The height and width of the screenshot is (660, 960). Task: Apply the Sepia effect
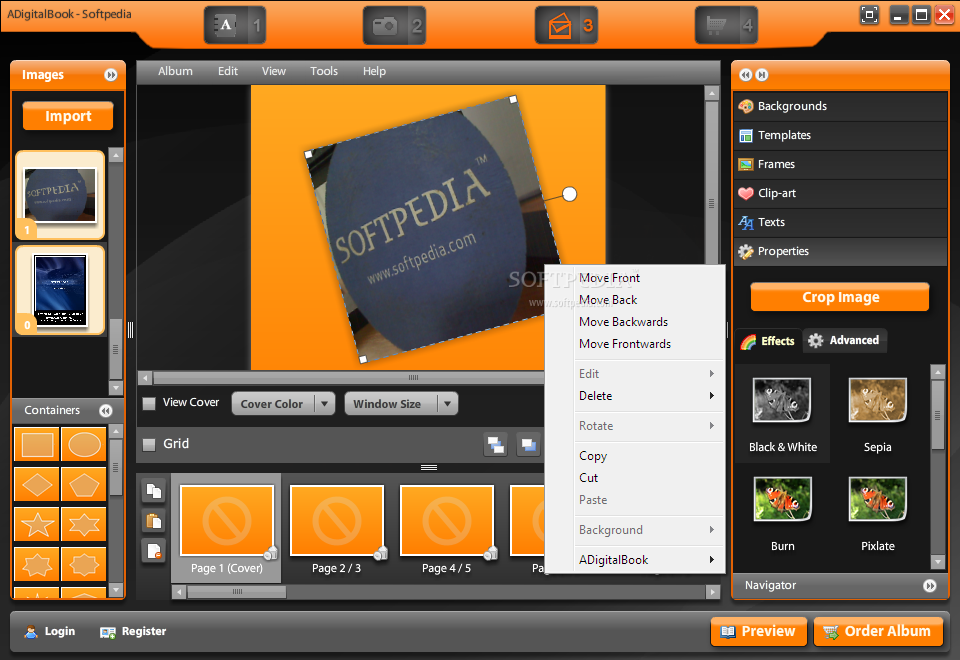click(x=877, y=414)
